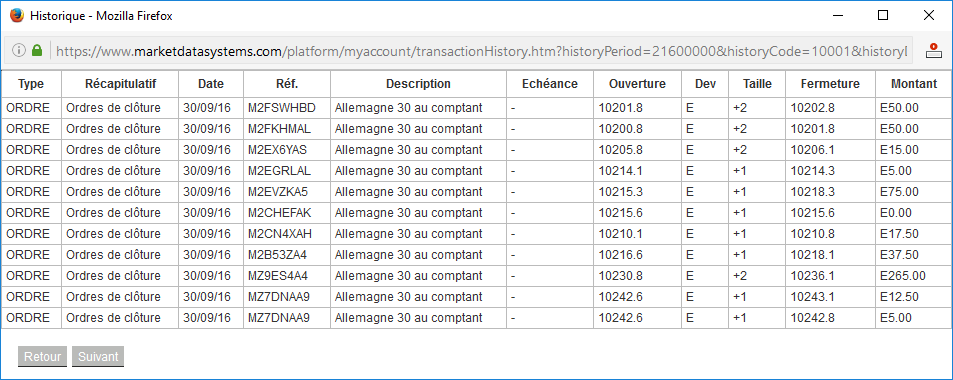Click the Firefox logo icon in title bar

point(17,16)
